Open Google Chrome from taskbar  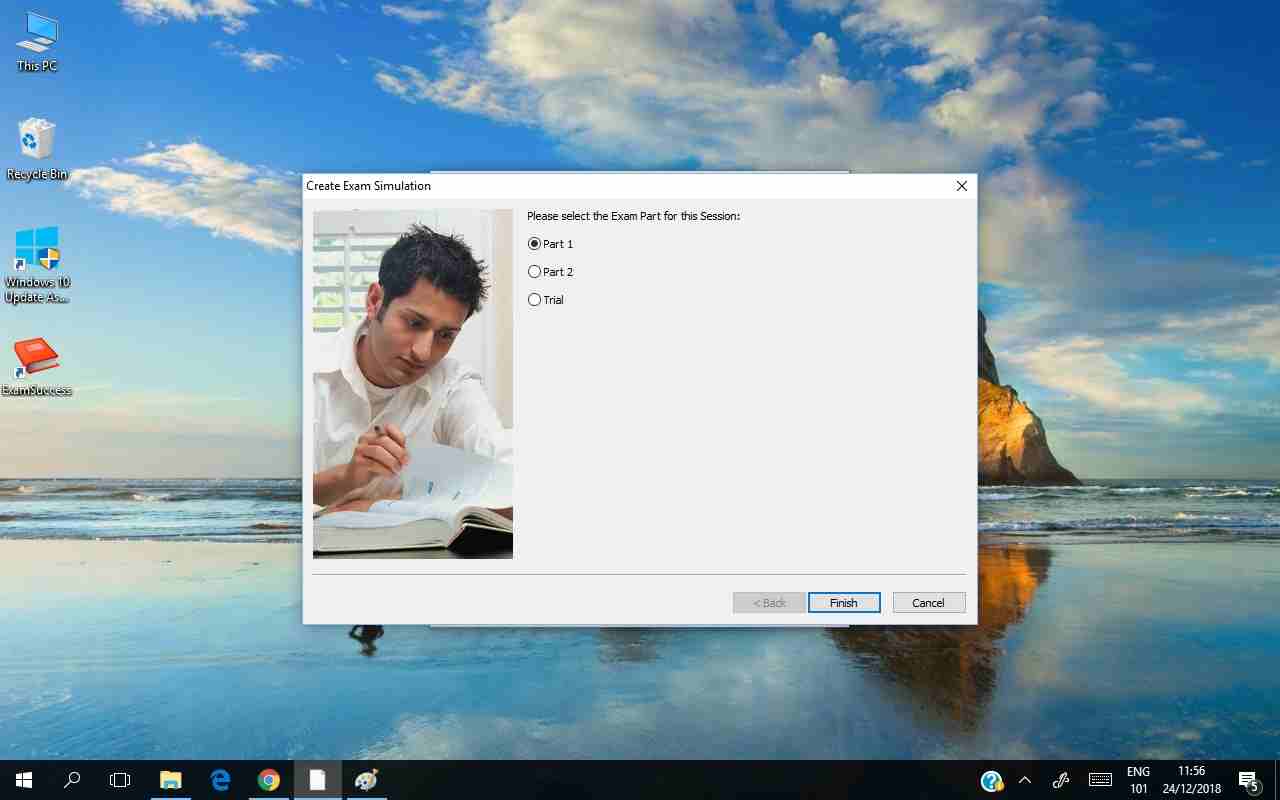268,780
